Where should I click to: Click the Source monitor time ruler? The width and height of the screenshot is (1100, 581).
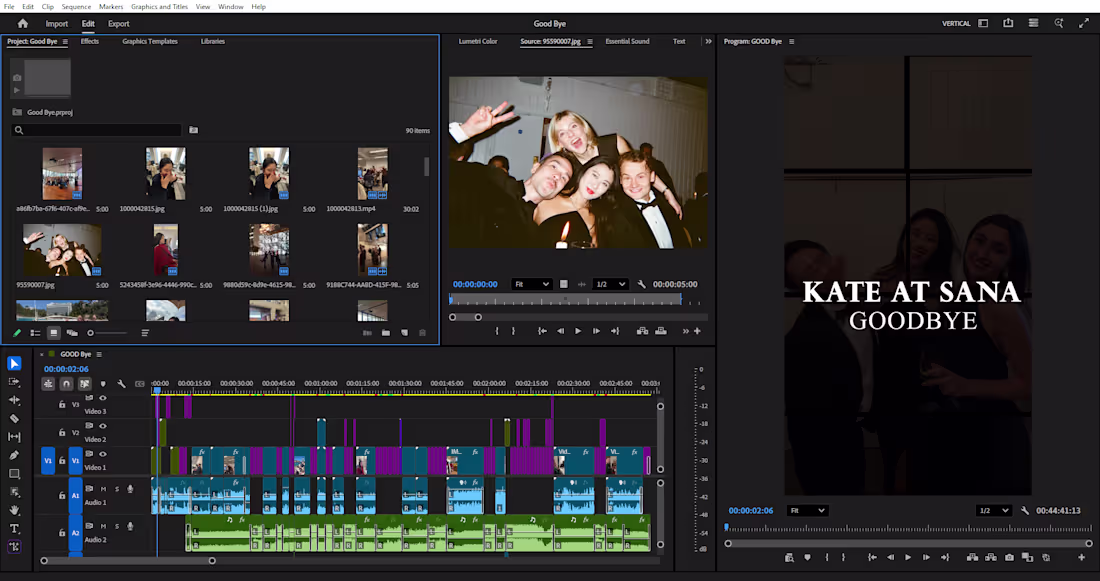(565, 300)
